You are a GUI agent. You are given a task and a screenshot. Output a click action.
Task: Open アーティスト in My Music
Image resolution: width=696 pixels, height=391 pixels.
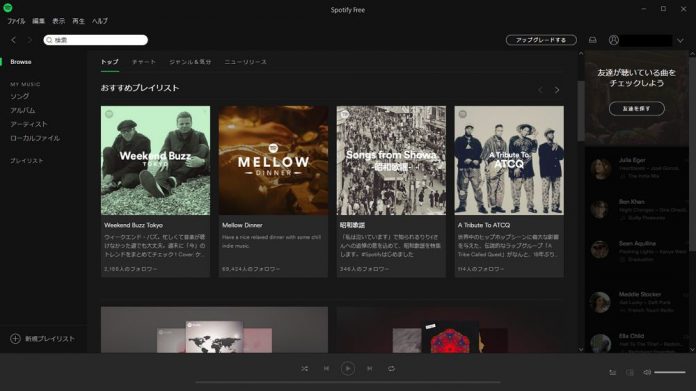(x=28, y=124)
